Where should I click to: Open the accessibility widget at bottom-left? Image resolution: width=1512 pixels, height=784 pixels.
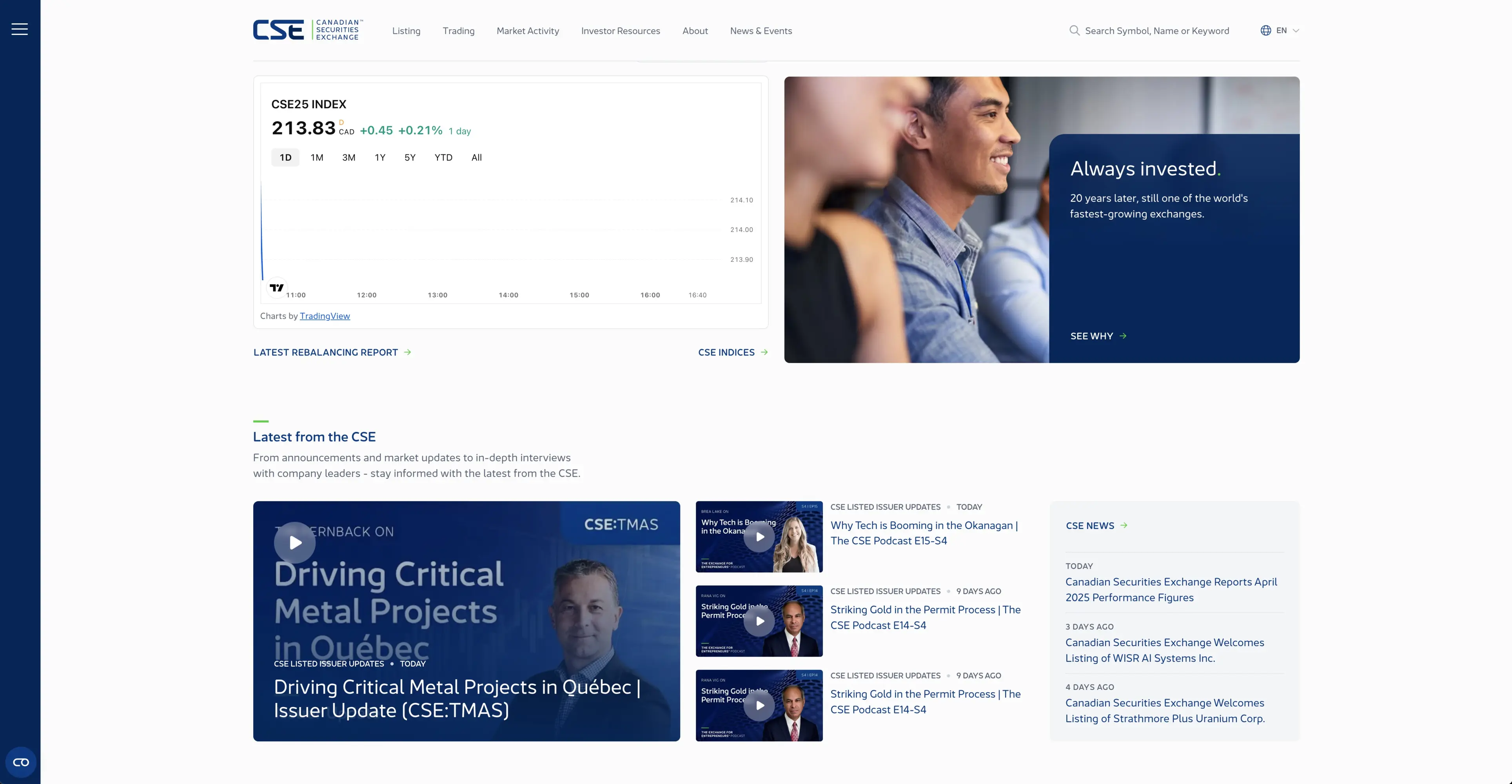(x=20, y=762)
